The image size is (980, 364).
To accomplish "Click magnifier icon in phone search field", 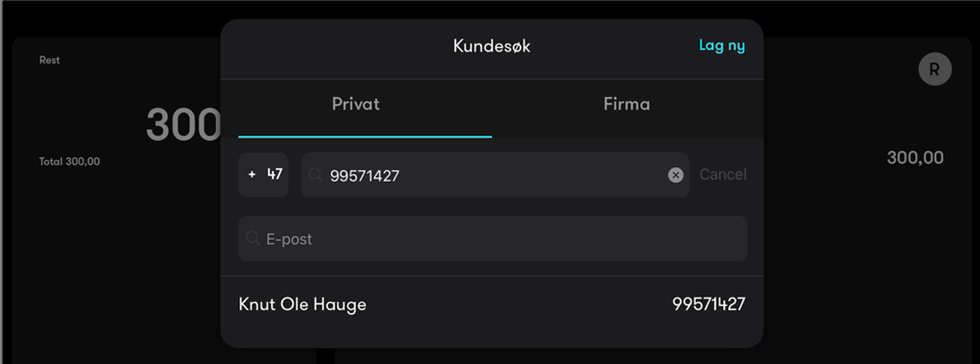I will click(x=316, y=176).
